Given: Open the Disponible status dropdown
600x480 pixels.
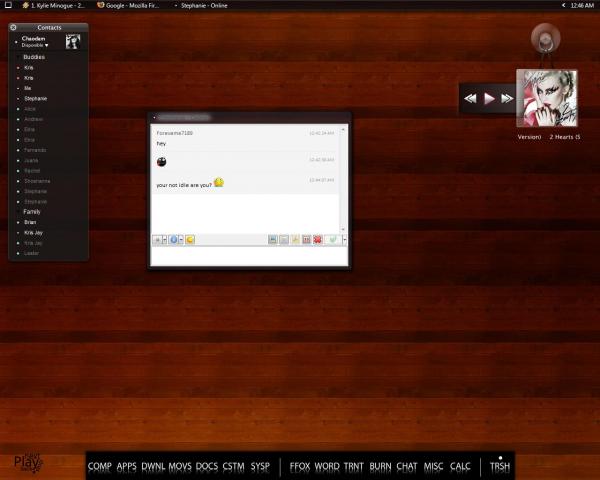Looking at the screenshot, I should click(35, 45).
